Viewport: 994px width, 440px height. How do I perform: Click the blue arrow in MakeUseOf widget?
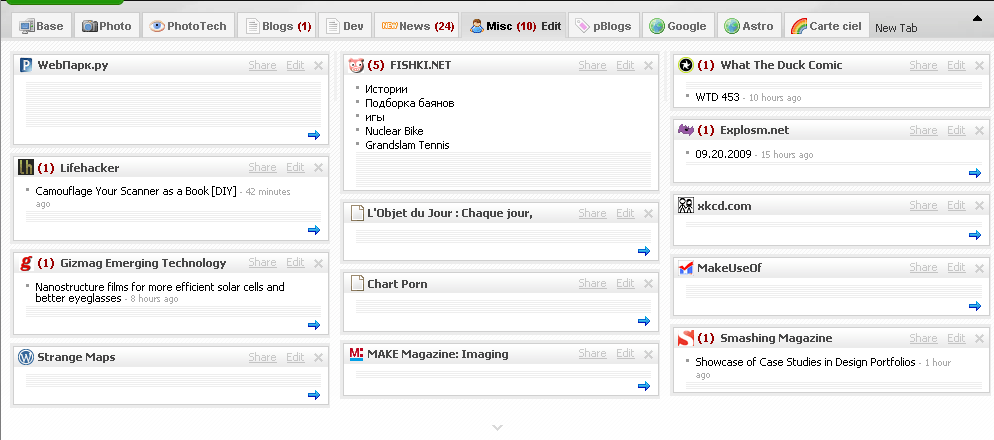[975, 306]
